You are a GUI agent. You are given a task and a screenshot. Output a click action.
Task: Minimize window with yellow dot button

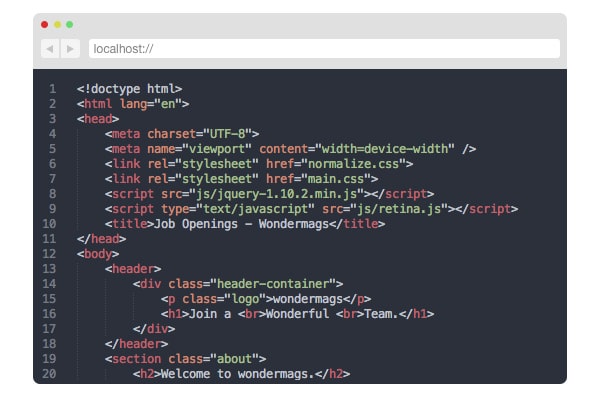click(x=57, y=24)
